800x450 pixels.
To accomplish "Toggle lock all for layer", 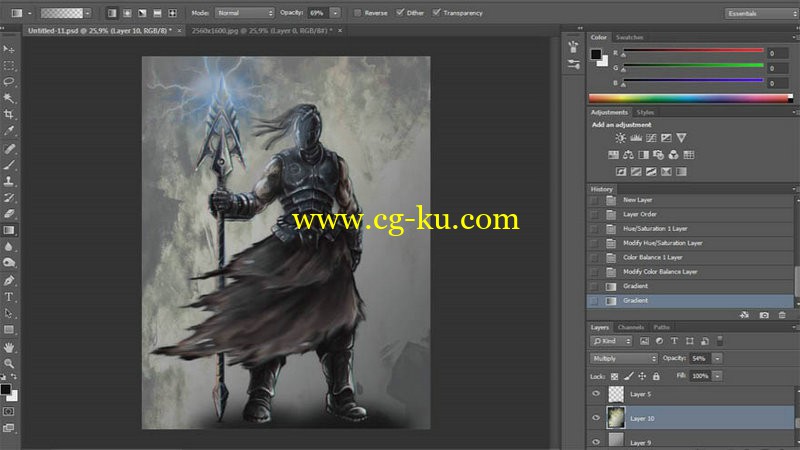I will [x=656, y=377].
